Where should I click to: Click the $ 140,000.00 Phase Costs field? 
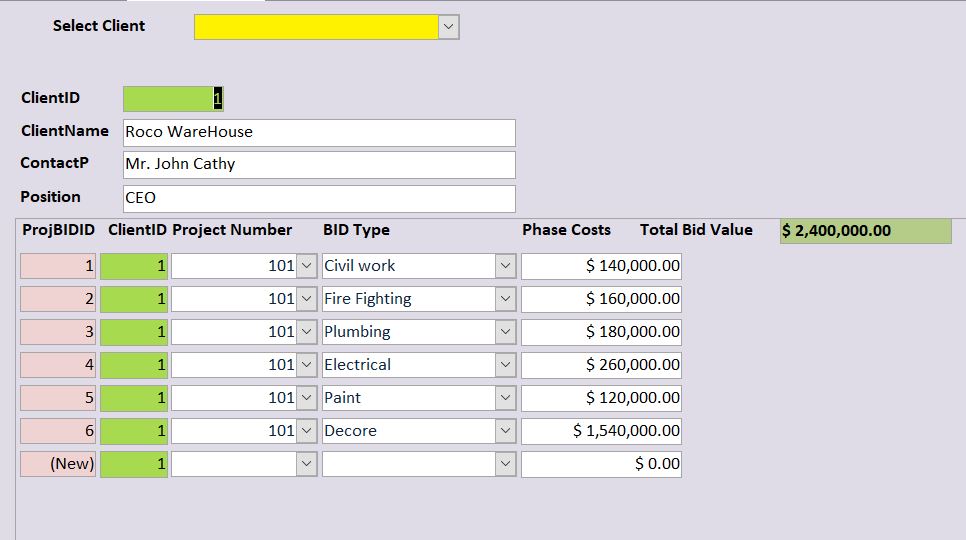[x=601, y=266]
